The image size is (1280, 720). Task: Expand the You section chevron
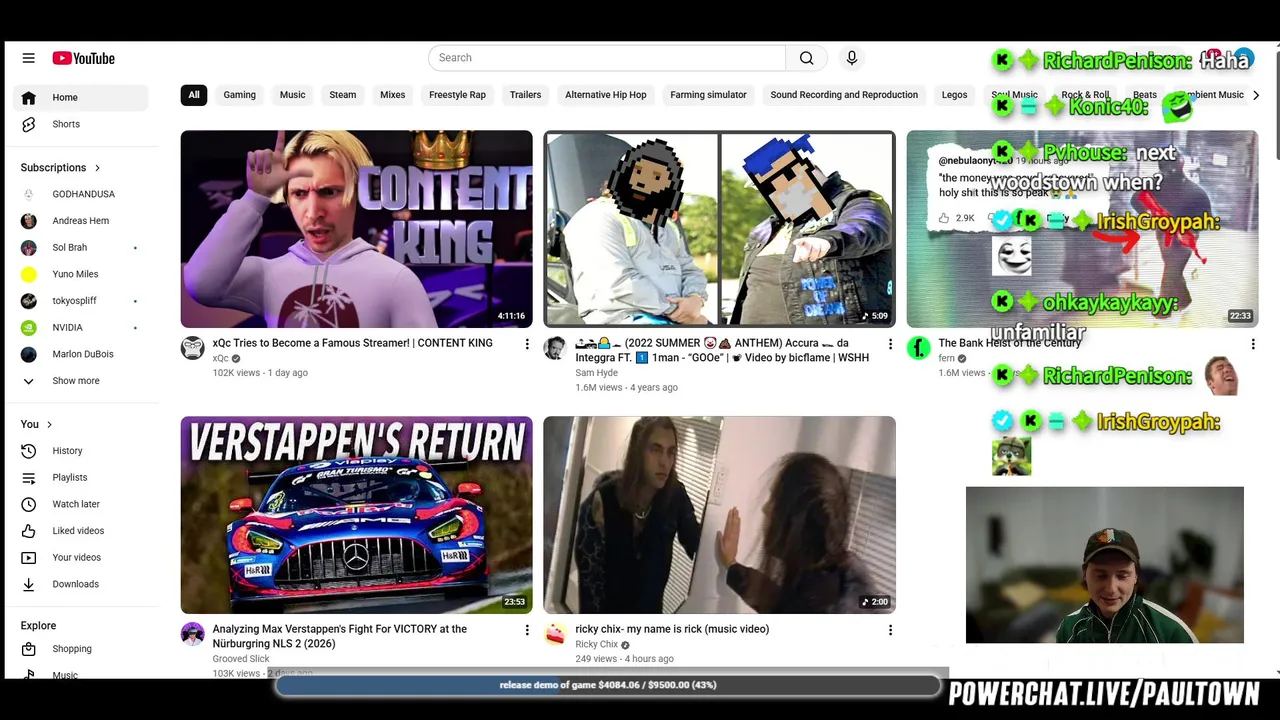(49, 424)
